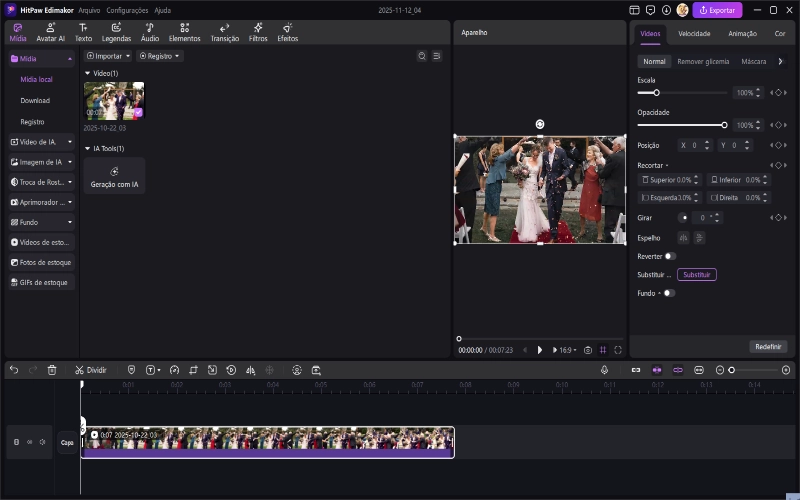The width and height of the screenshot is (800, 500).
Task: Open the Arquivo menu
Action: [89, 10]
